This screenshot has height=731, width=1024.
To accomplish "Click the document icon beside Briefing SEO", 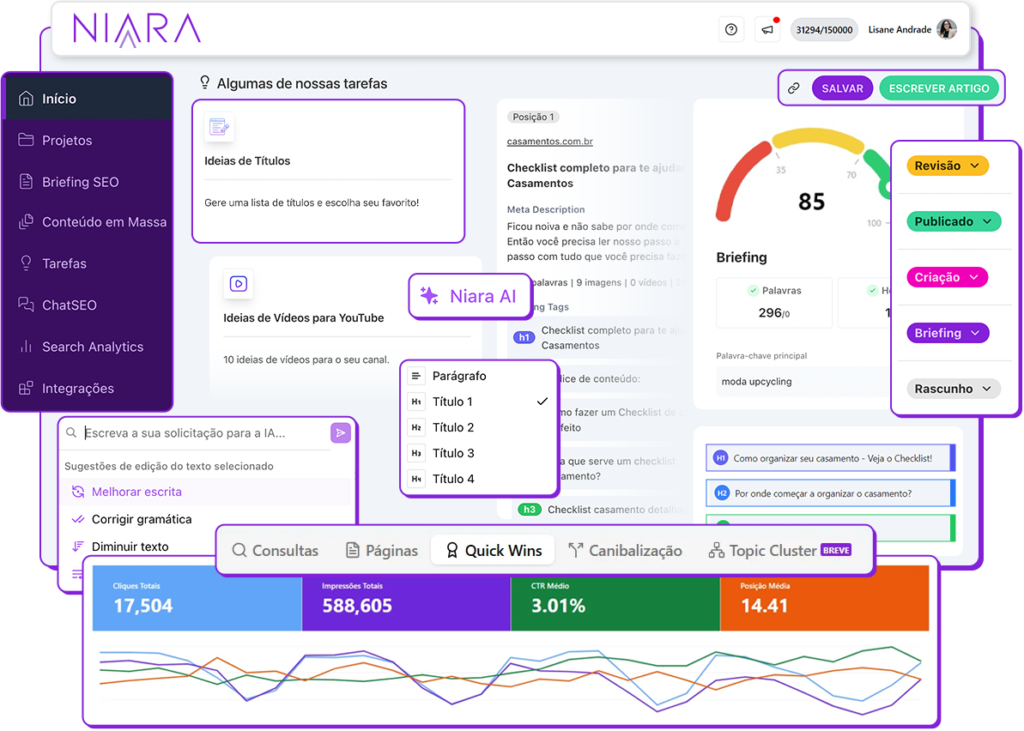I will [26, 182].
